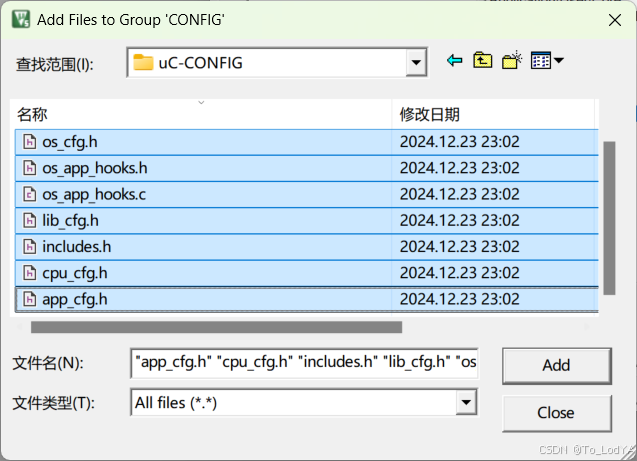Click the vertical scrollbar of file list
This screenshot has width=637, height=461.
coord(609,218)
